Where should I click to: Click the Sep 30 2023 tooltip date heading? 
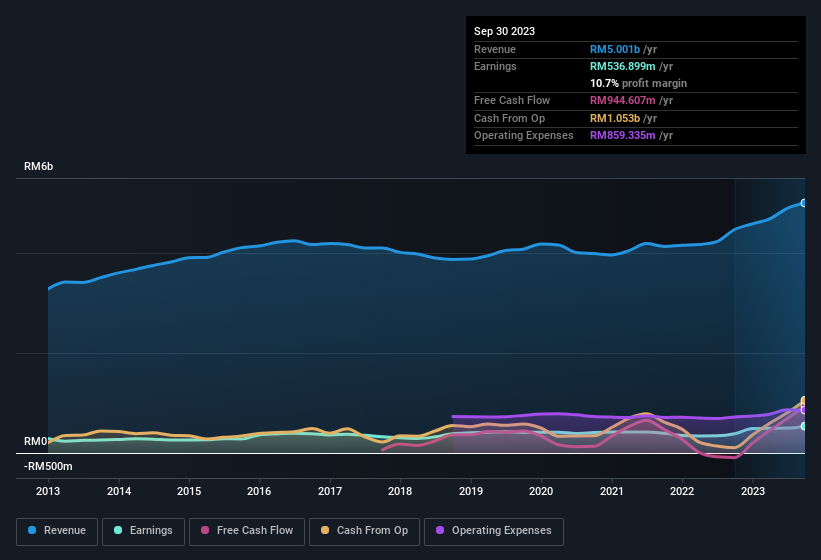504,31
